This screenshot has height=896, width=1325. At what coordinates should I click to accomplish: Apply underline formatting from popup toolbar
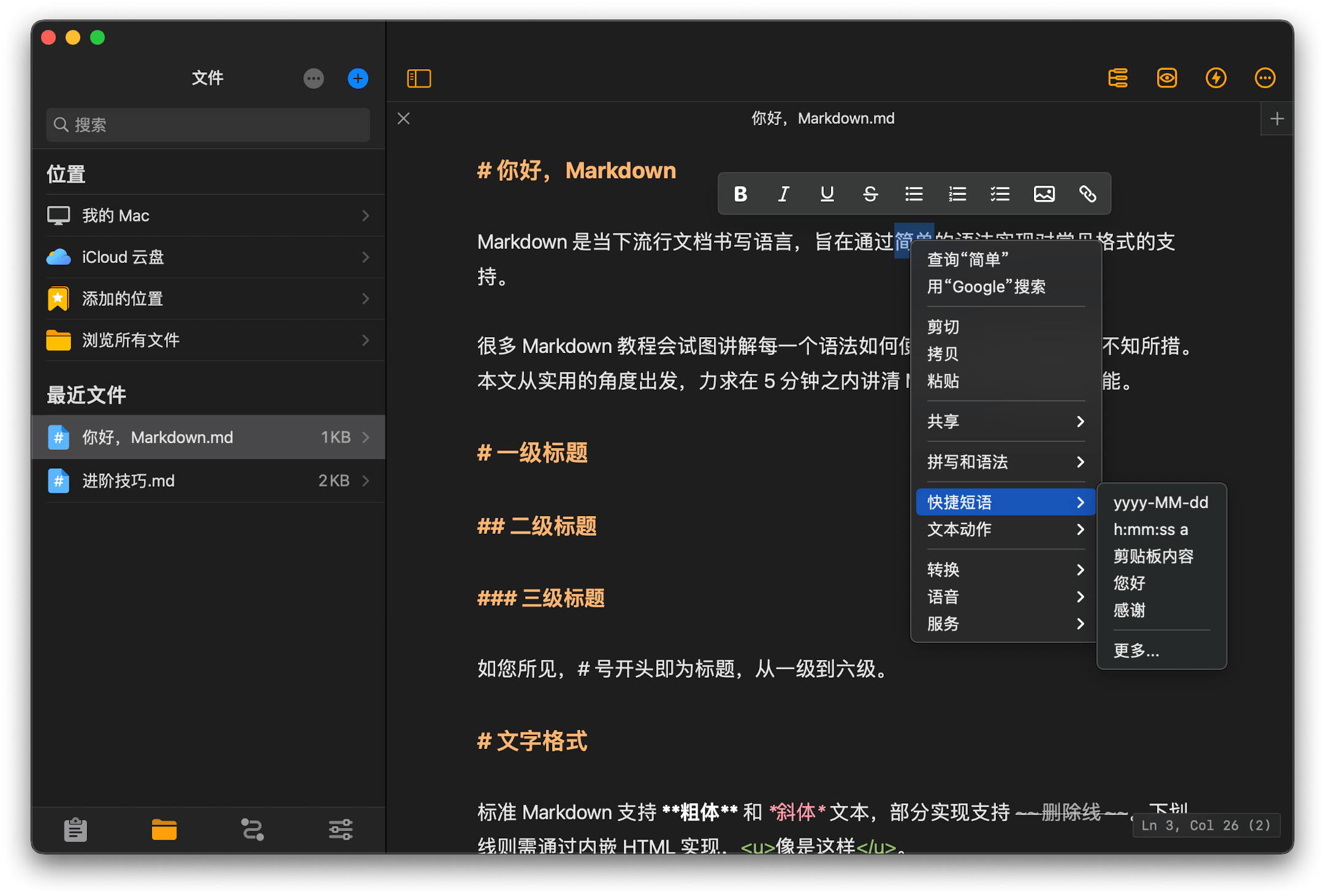pos(827,194)
